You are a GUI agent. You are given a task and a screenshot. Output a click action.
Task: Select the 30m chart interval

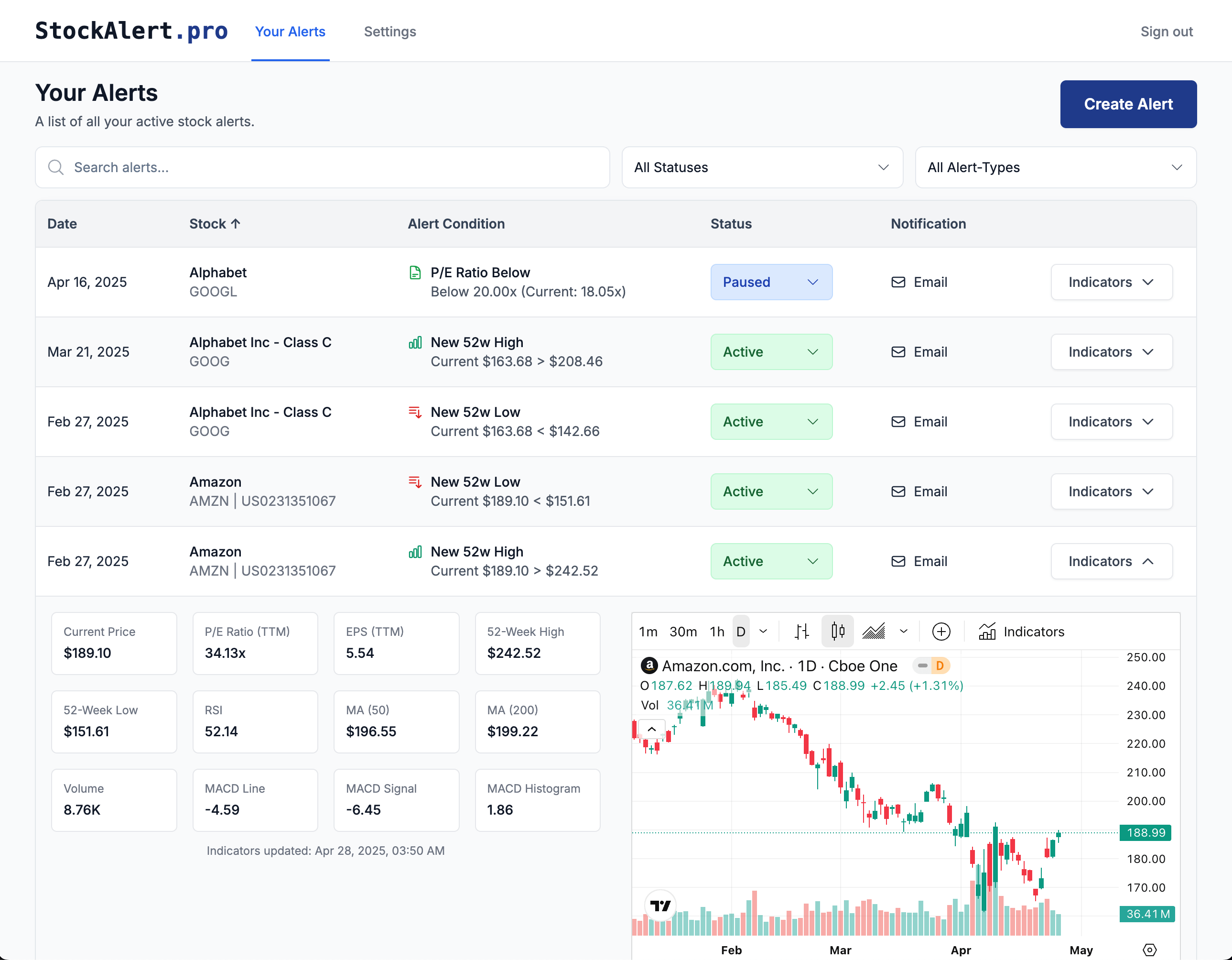(683, 632)
